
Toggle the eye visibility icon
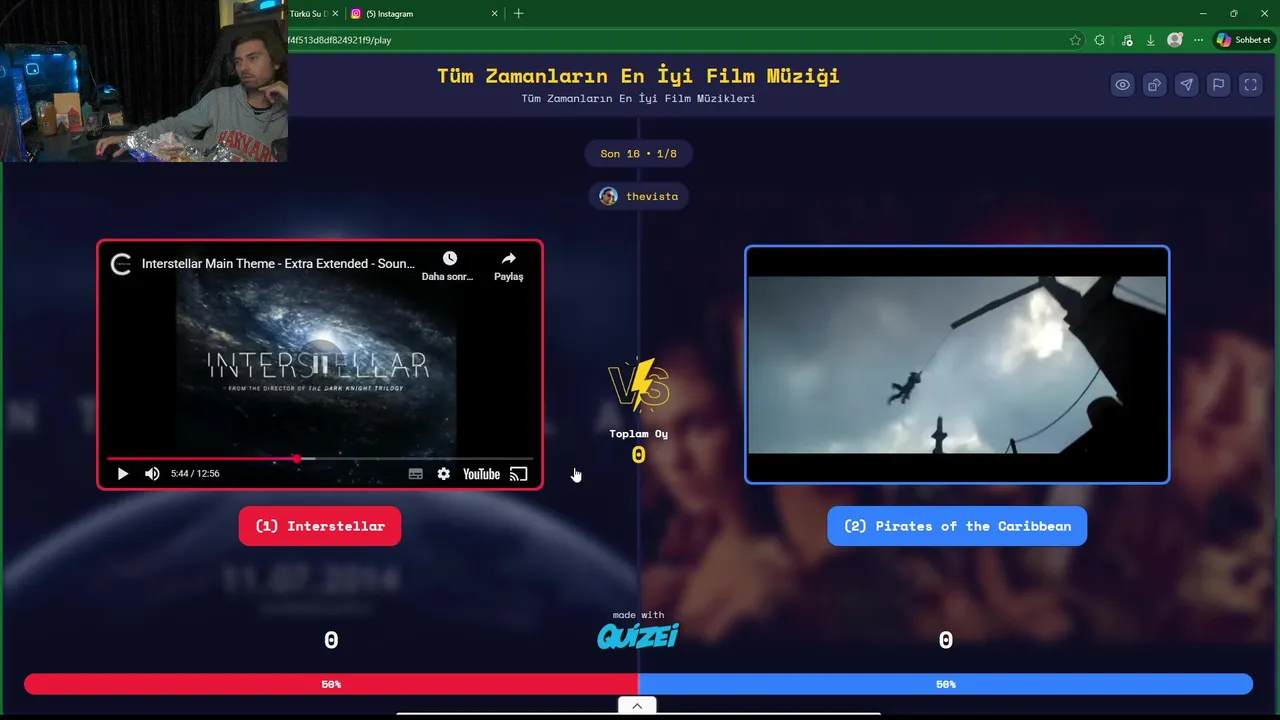coord(1123,85)
